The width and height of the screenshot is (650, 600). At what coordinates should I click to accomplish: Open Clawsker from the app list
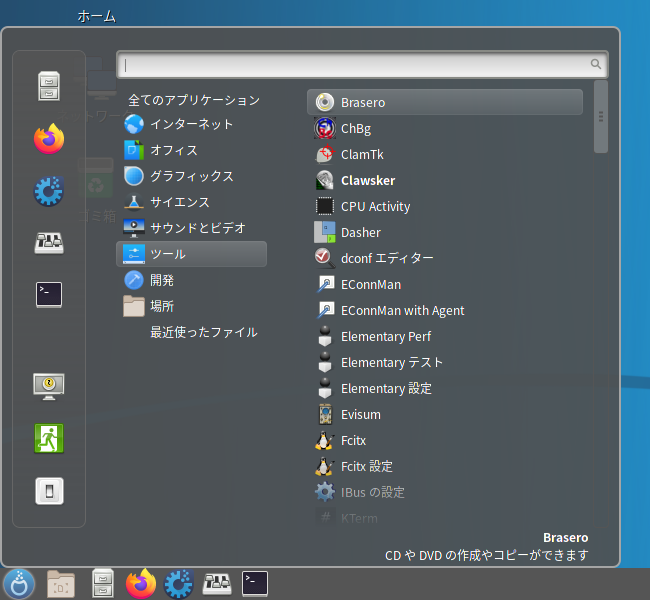[x=445, y=180]
